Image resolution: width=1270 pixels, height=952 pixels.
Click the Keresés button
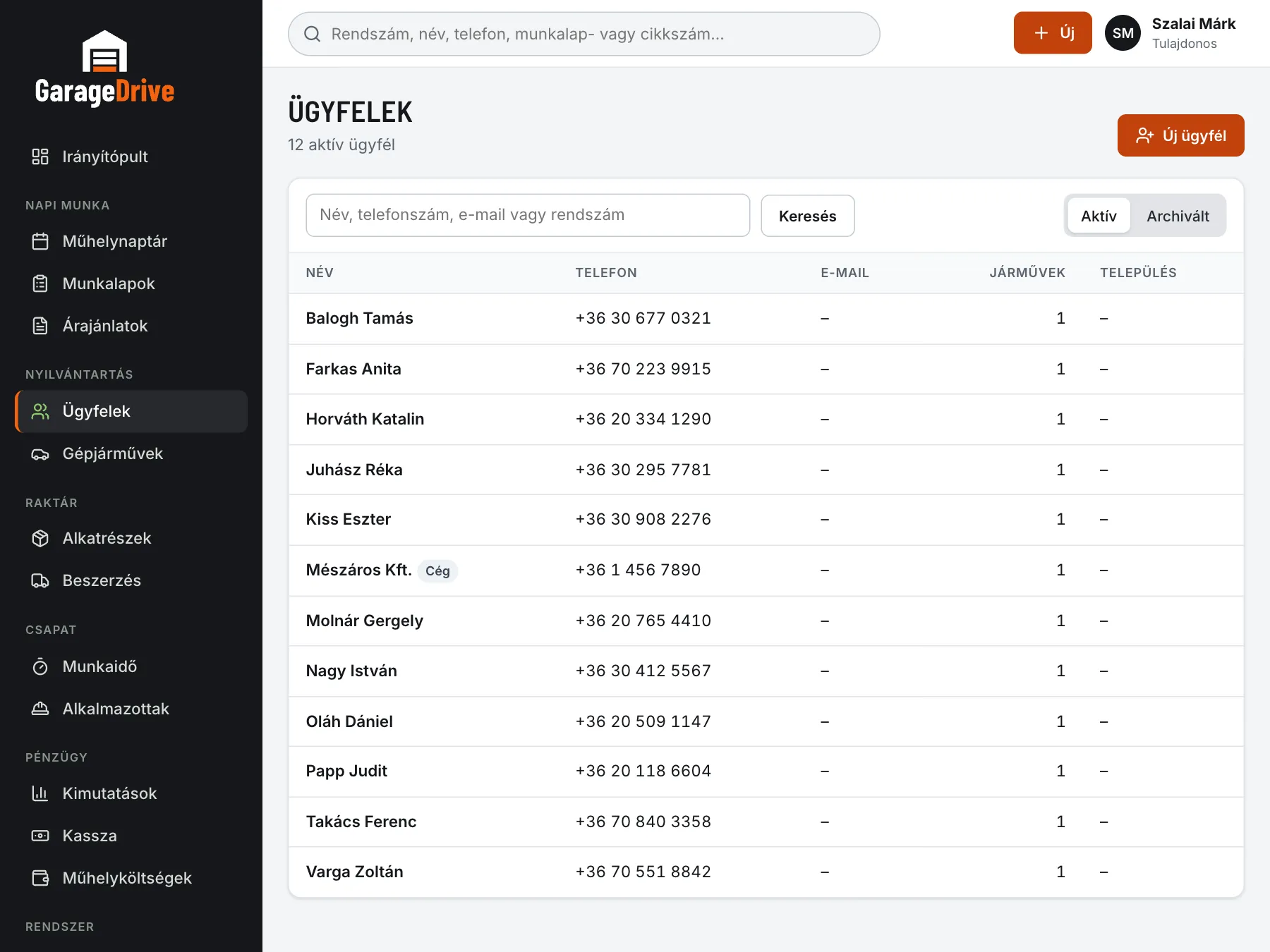808,216
